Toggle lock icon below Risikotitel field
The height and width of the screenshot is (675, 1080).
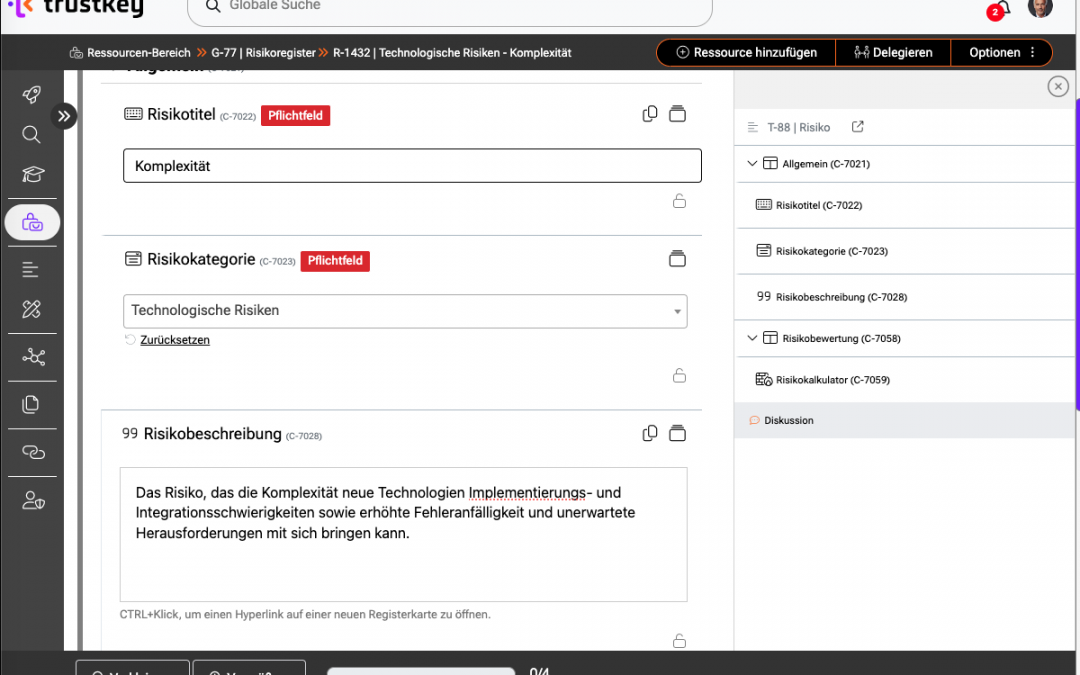click(679, 201)
